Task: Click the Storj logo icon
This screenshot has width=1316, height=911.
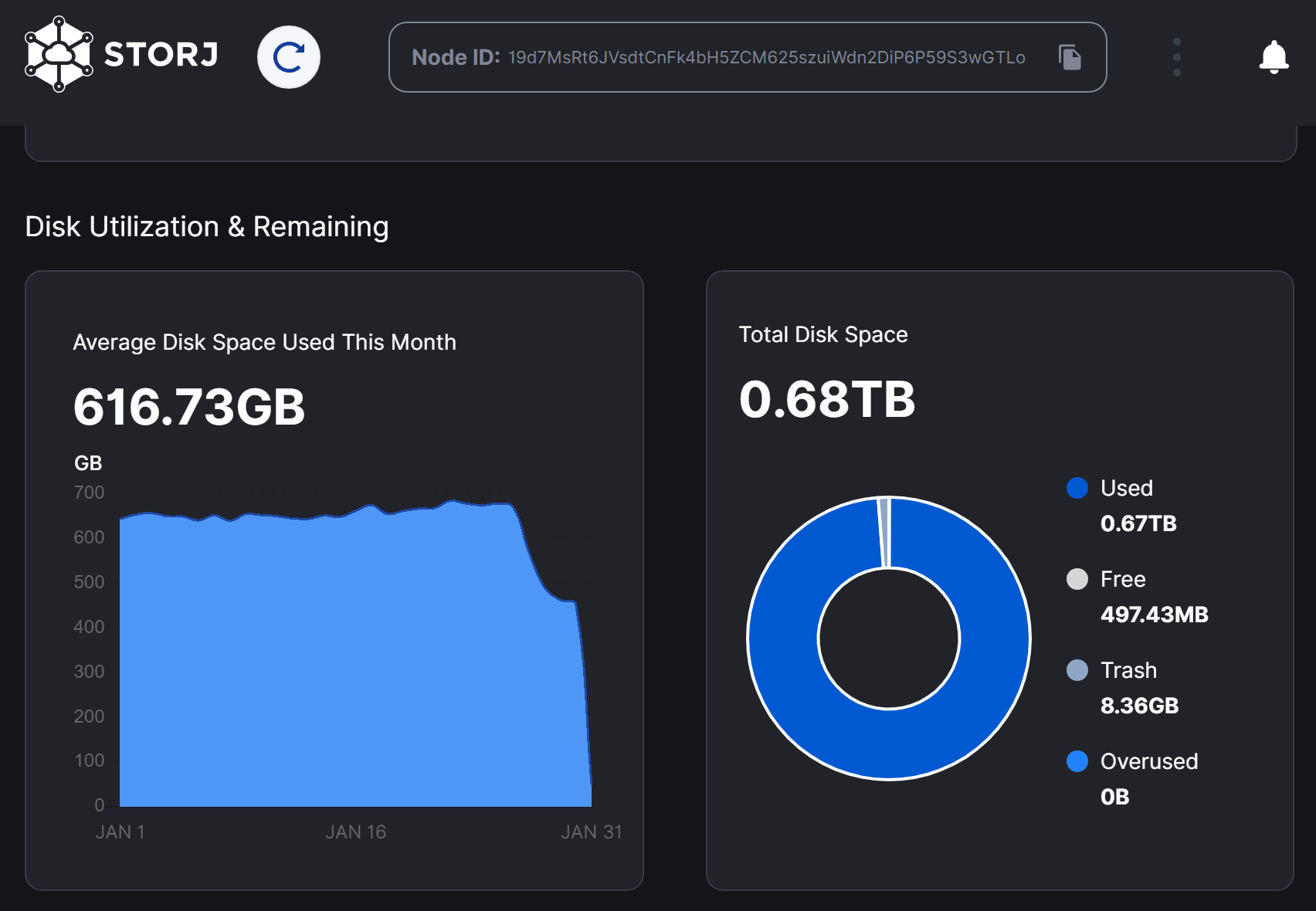Action: coord(59,55)
